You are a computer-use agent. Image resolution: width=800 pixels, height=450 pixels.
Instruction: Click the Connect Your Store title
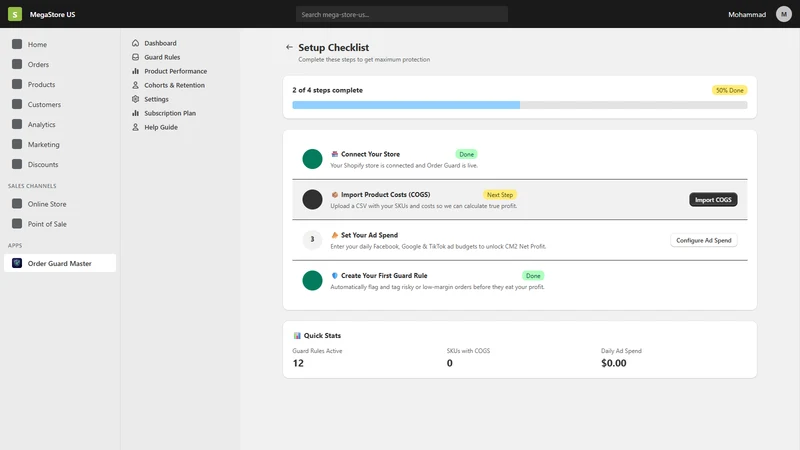(x=370, y=154)
